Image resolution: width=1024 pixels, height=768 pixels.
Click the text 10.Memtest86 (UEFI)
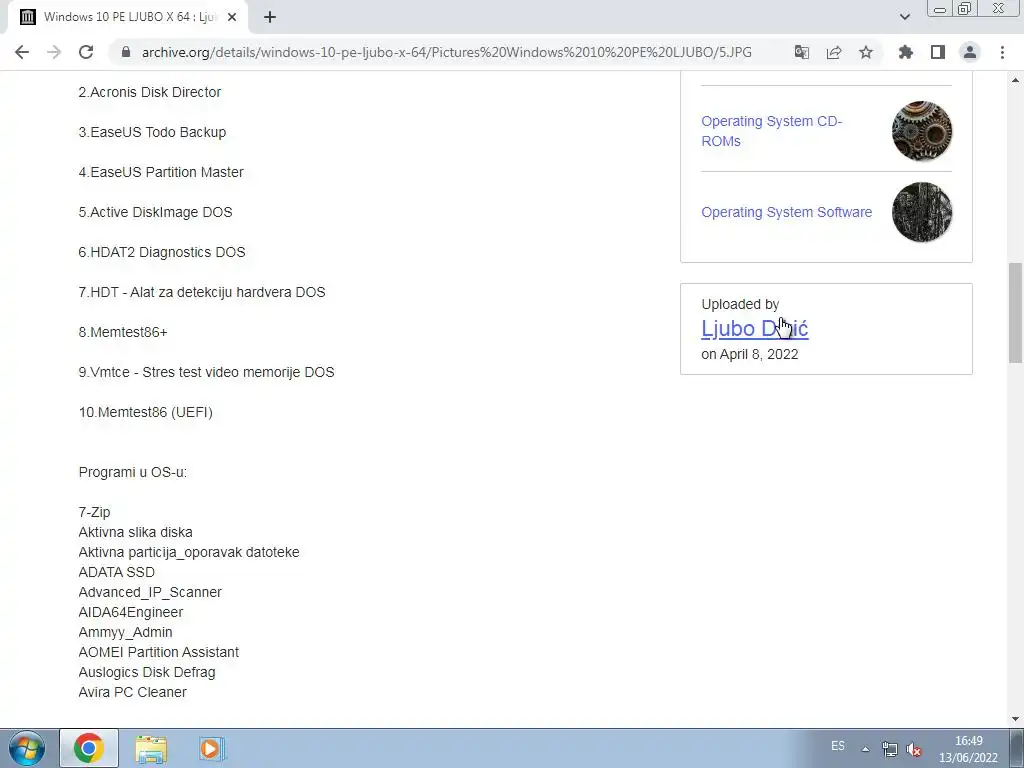146,412
